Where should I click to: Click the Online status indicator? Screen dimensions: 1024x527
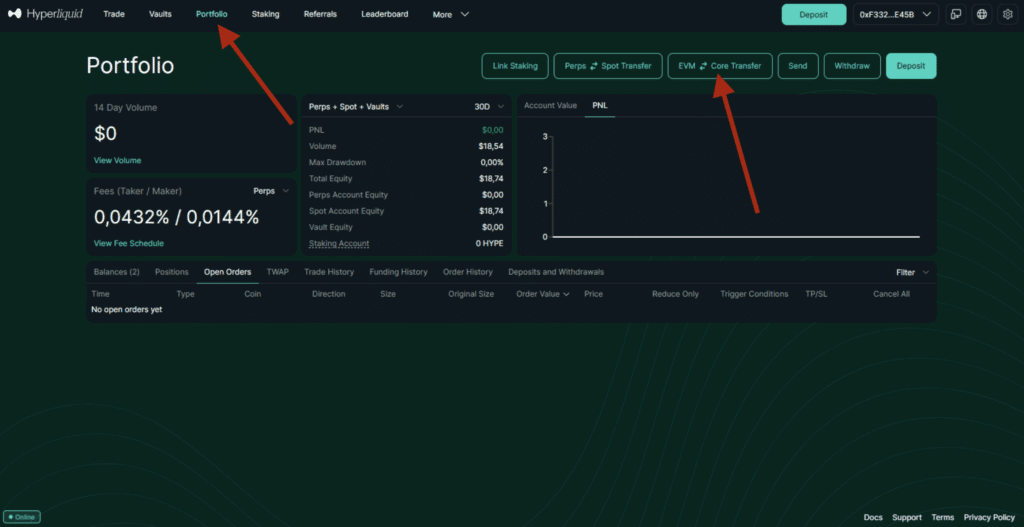pos(22,517)
